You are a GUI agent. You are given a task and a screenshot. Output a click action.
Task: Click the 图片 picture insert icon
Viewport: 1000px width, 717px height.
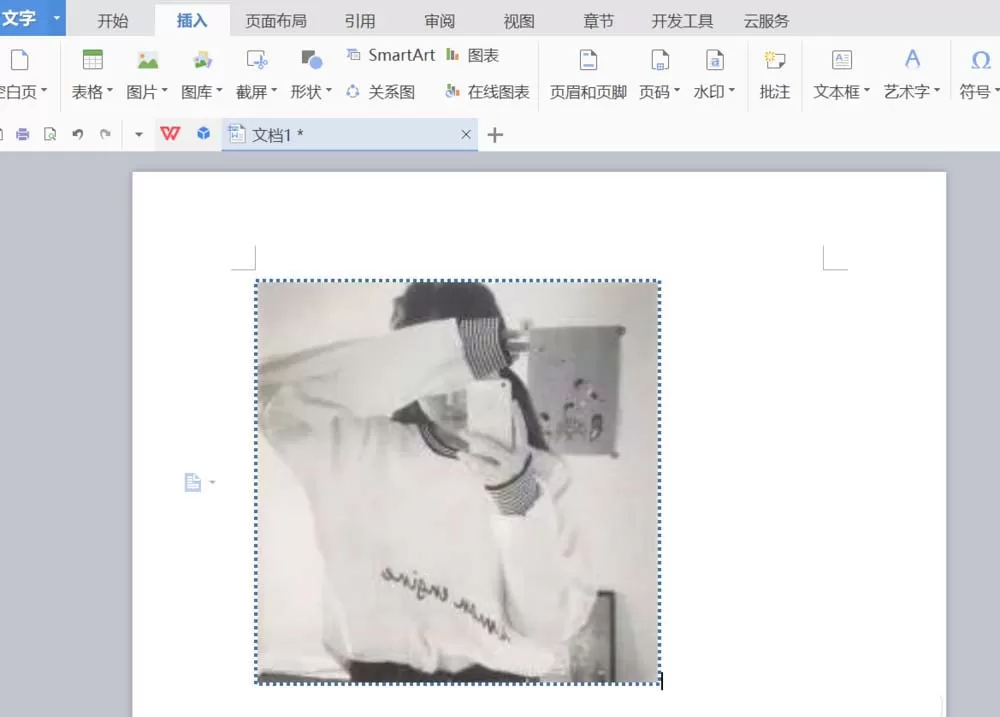pos(147,61)
